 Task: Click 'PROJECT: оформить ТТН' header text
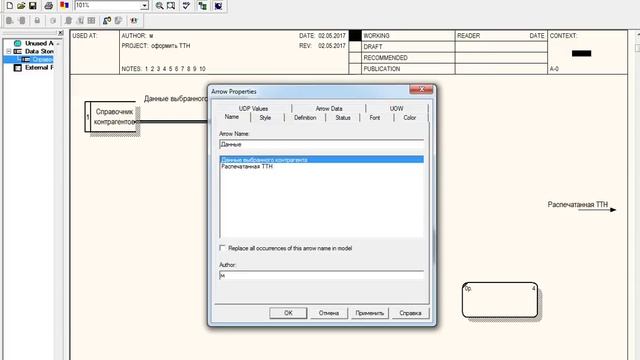click(156, 46)
